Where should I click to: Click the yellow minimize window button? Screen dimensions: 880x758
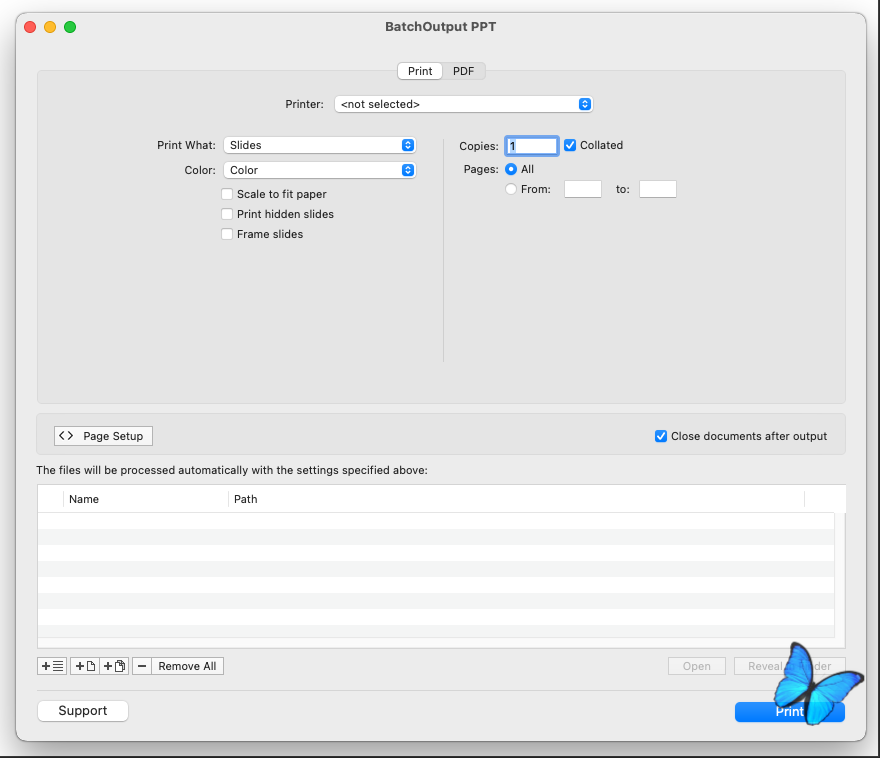tap(50, 27)
